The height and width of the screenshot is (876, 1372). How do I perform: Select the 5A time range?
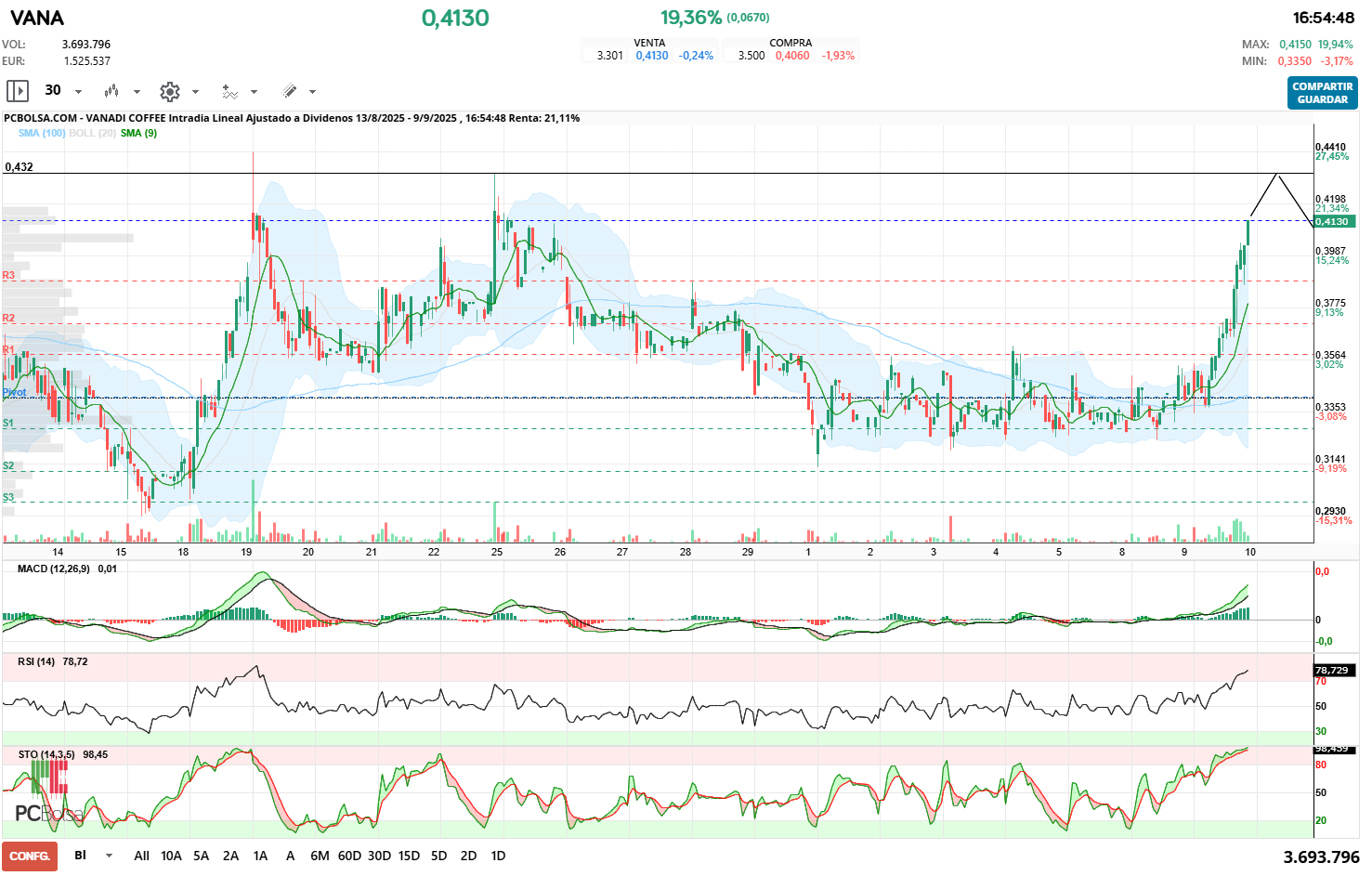(x=201, y=856)
